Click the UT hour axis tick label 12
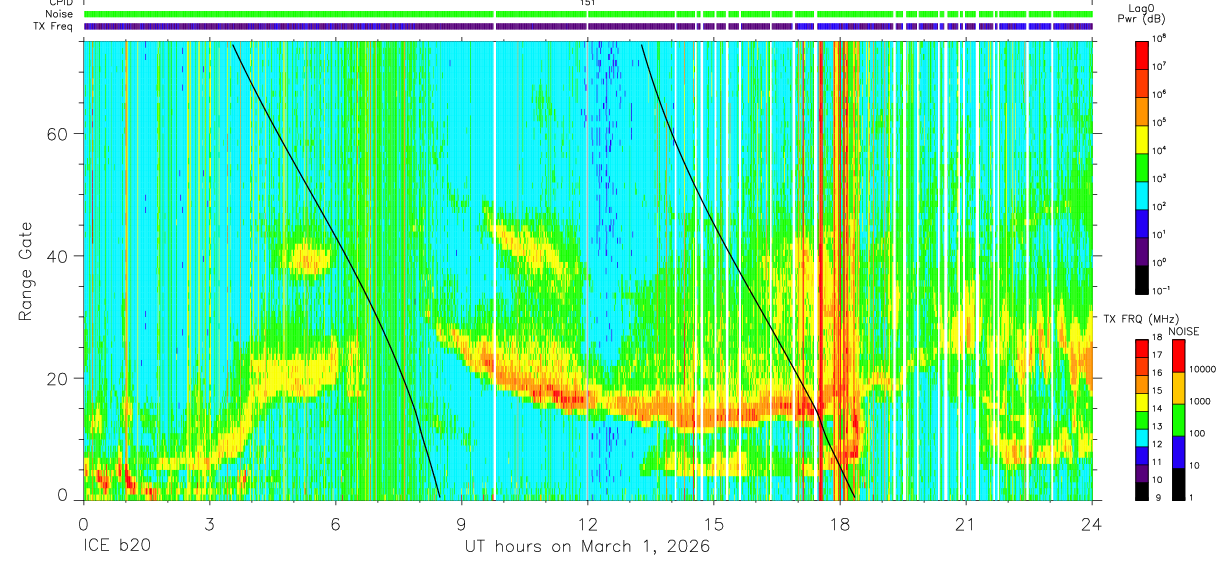Viewport: 1228px width, 567px height. 588,524
